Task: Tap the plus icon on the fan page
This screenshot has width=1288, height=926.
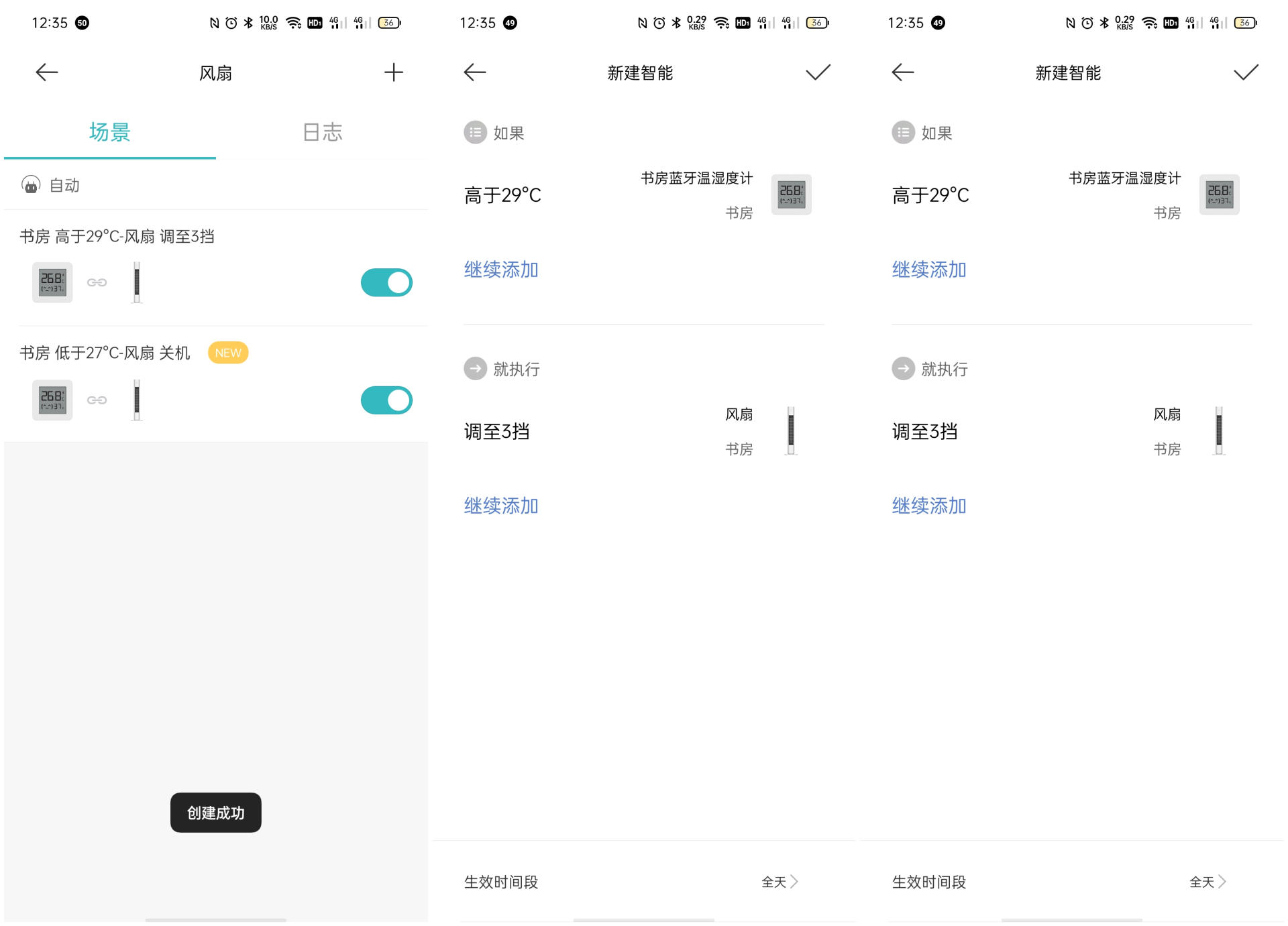Action: [393, 72]
